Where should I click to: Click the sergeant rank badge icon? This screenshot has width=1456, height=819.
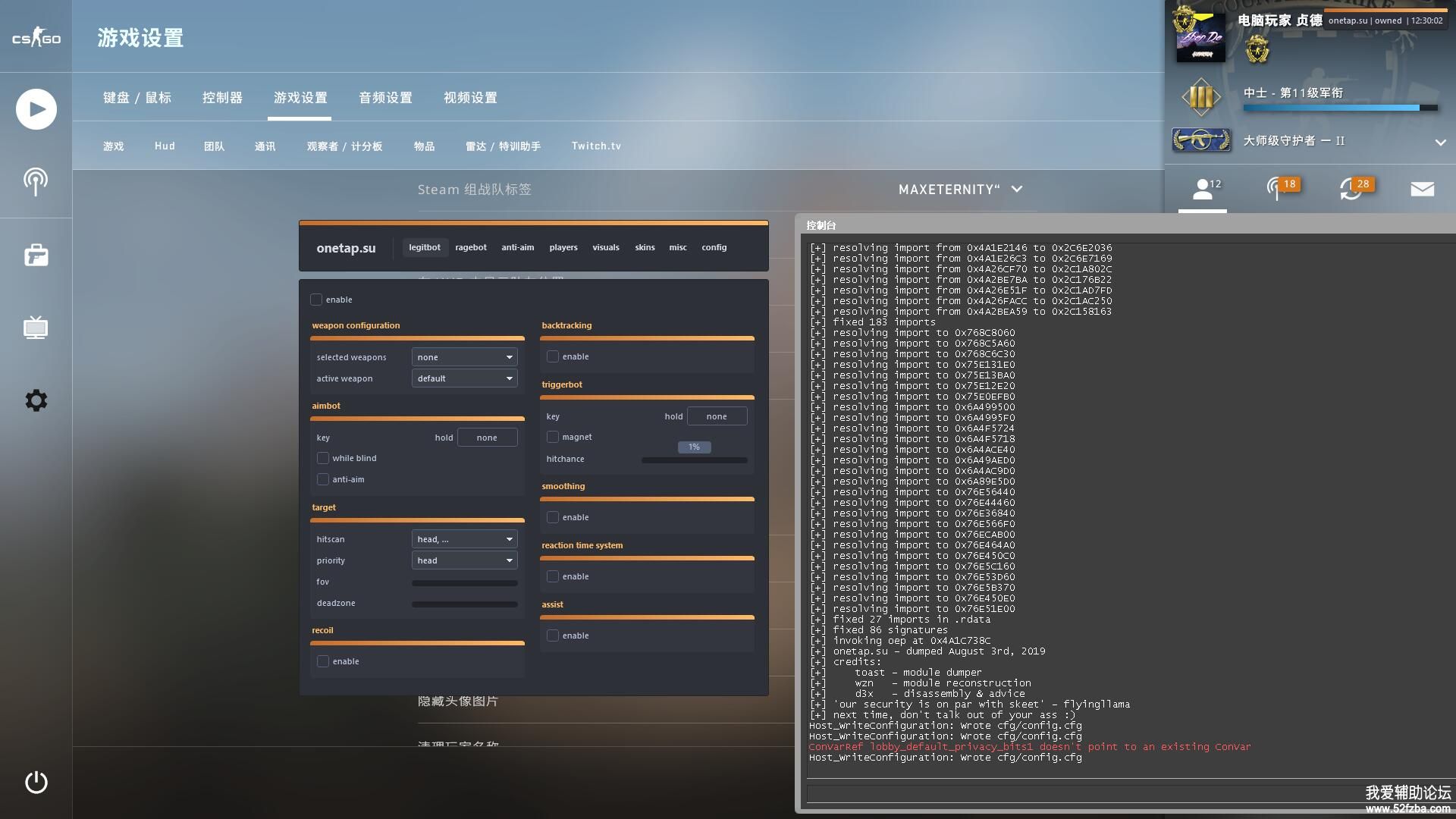tap(1200, 97)
